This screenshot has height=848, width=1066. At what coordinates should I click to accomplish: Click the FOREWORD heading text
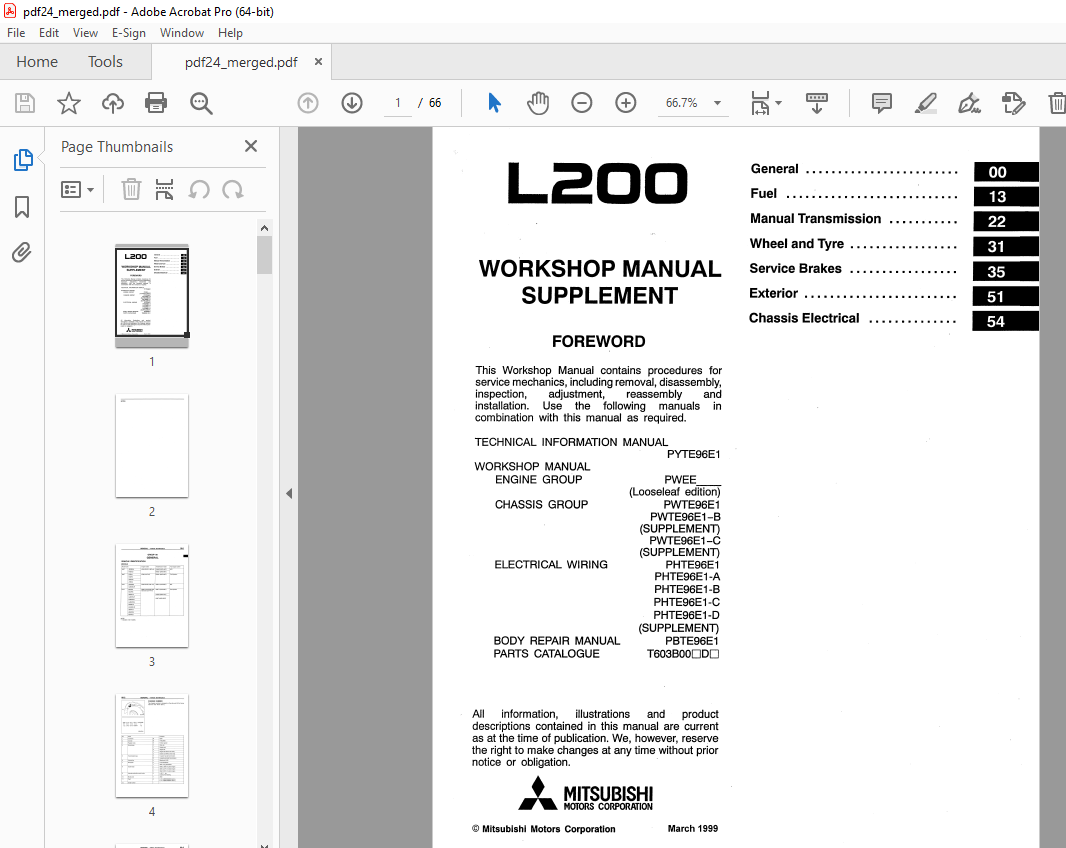[598, 341]
